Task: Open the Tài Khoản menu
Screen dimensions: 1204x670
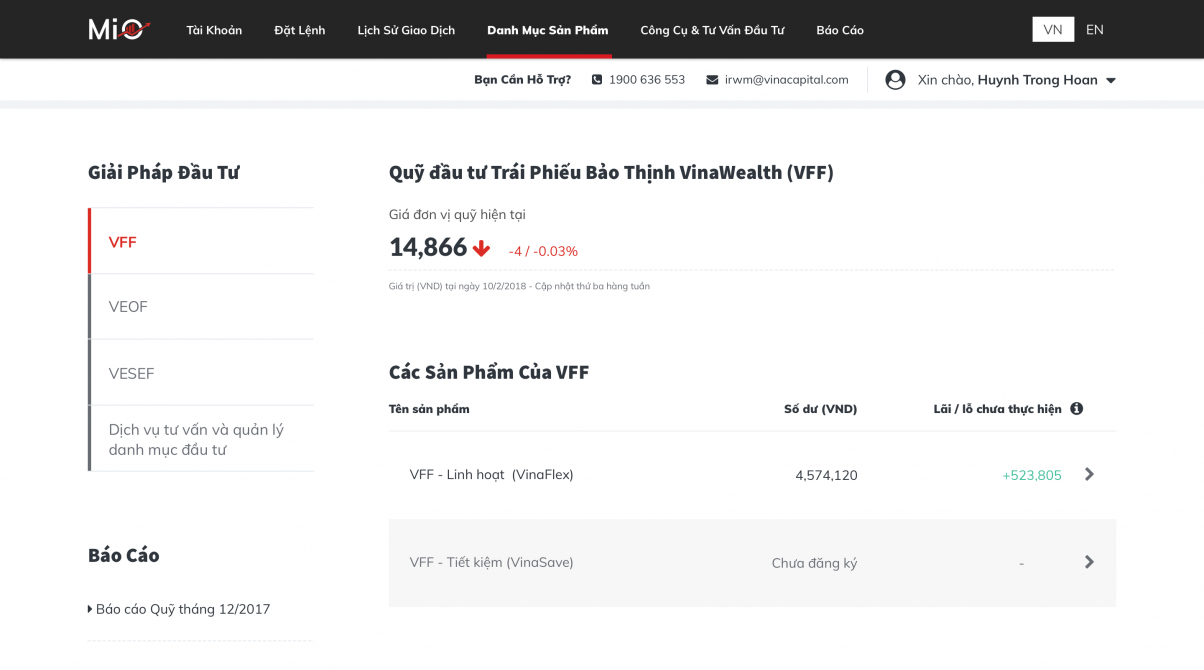Action: pyautogui.click(x=214, y=30)
